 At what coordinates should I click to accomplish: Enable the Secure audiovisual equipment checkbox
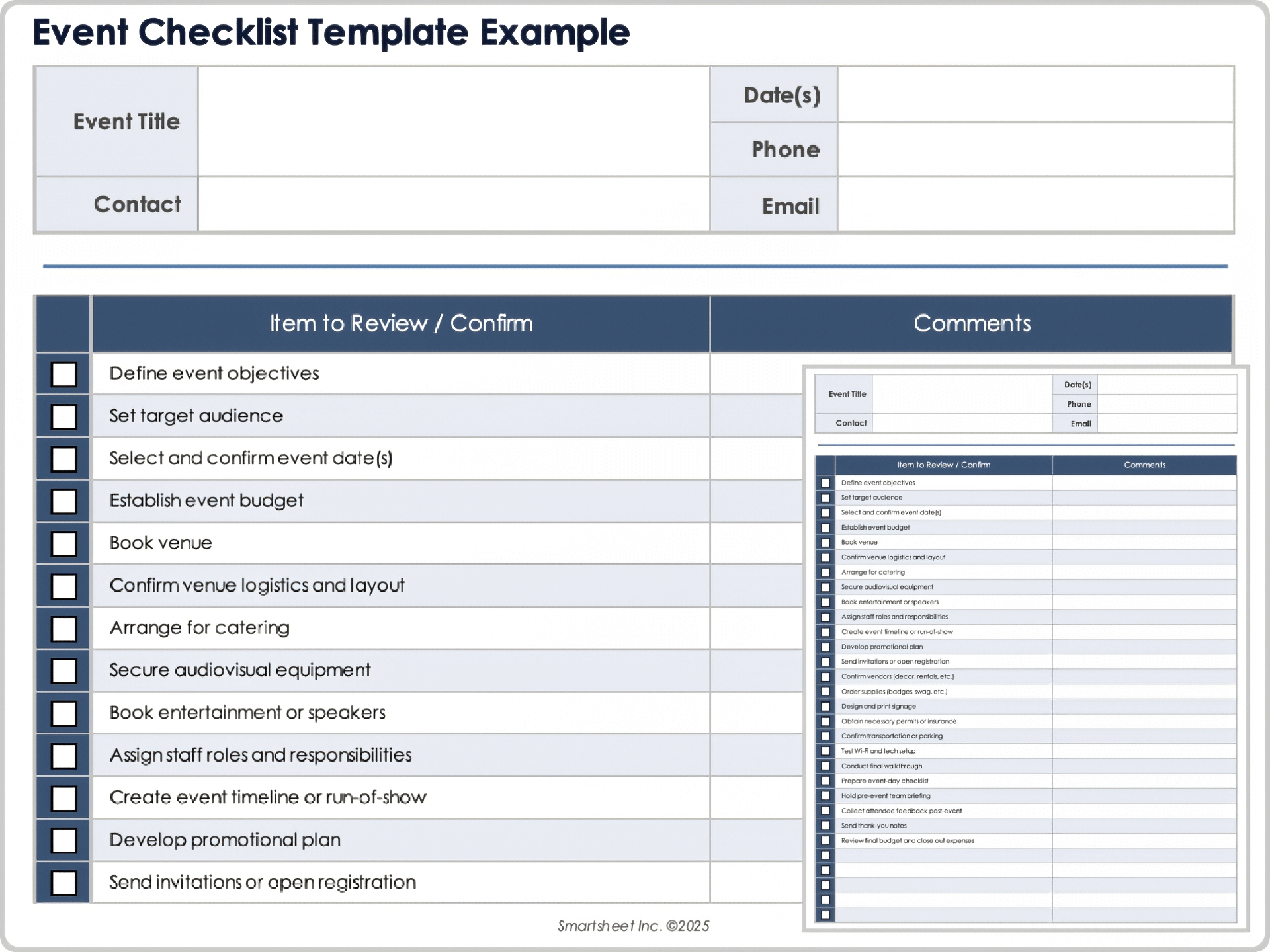pyautogui.click(x=63, y=670)
